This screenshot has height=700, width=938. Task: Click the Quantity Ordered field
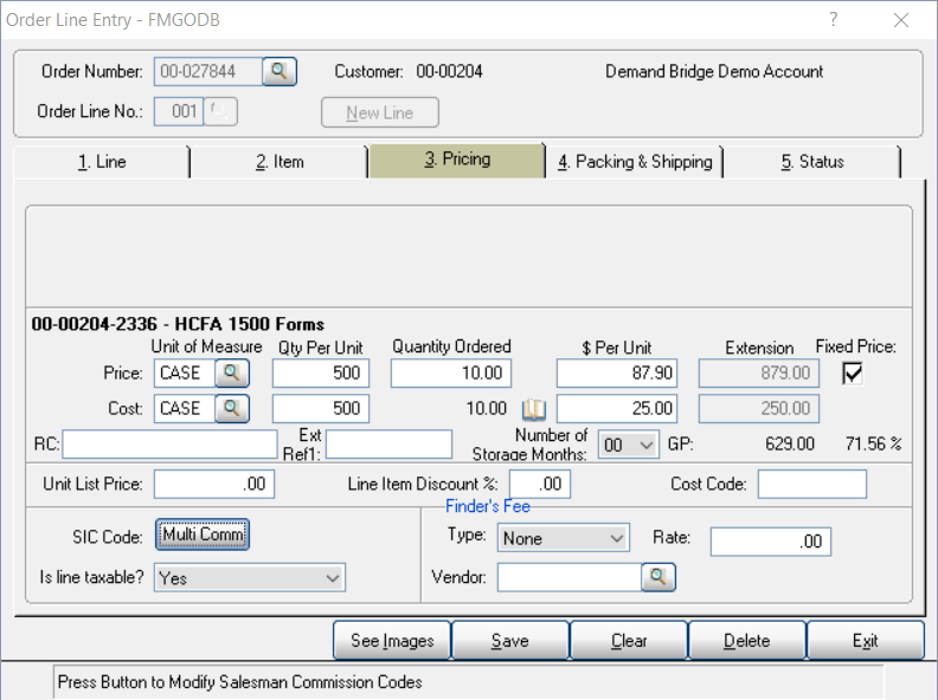click(x=451, y=373)
